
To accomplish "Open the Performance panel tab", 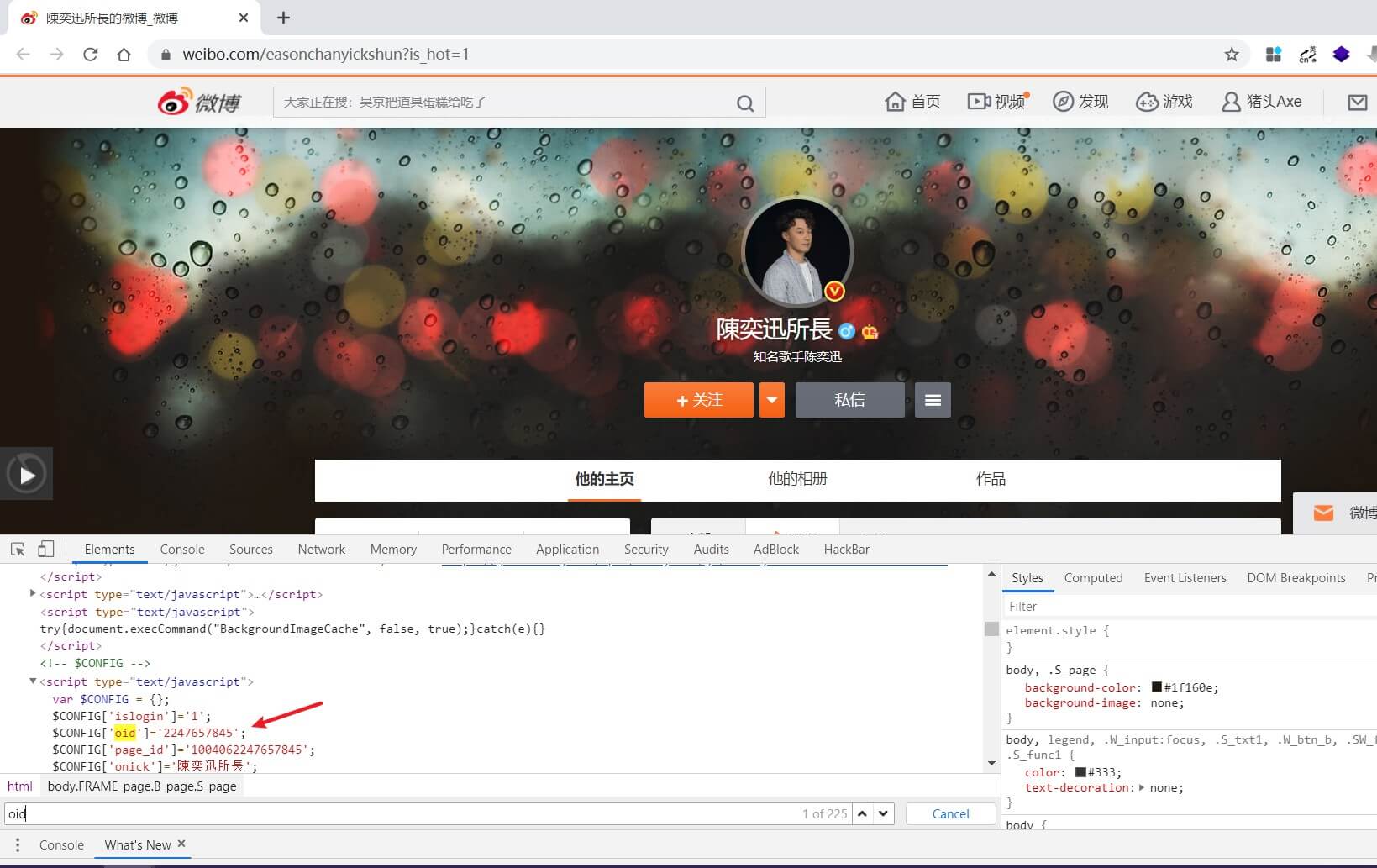I will pyautogui.click(x=476, y=550).
